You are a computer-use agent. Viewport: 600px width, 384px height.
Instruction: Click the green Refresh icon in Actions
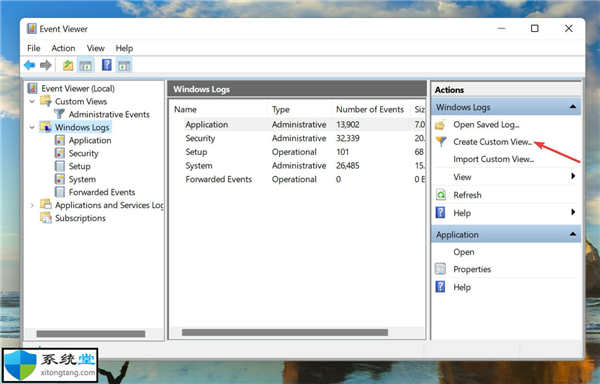[441, 195]
